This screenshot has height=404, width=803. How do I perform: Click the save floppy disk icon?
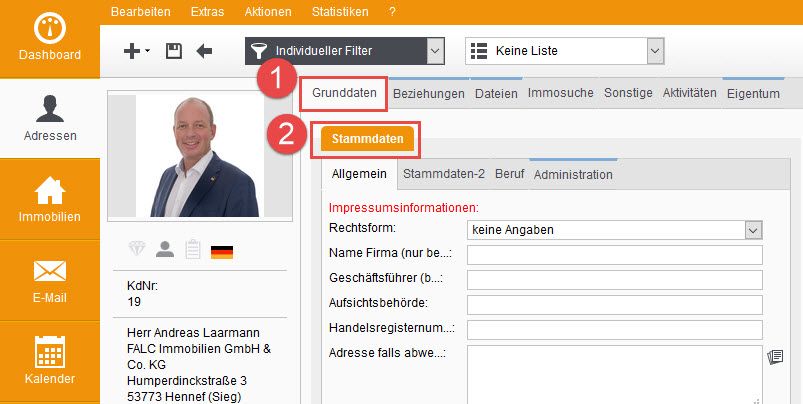point(173,51)
